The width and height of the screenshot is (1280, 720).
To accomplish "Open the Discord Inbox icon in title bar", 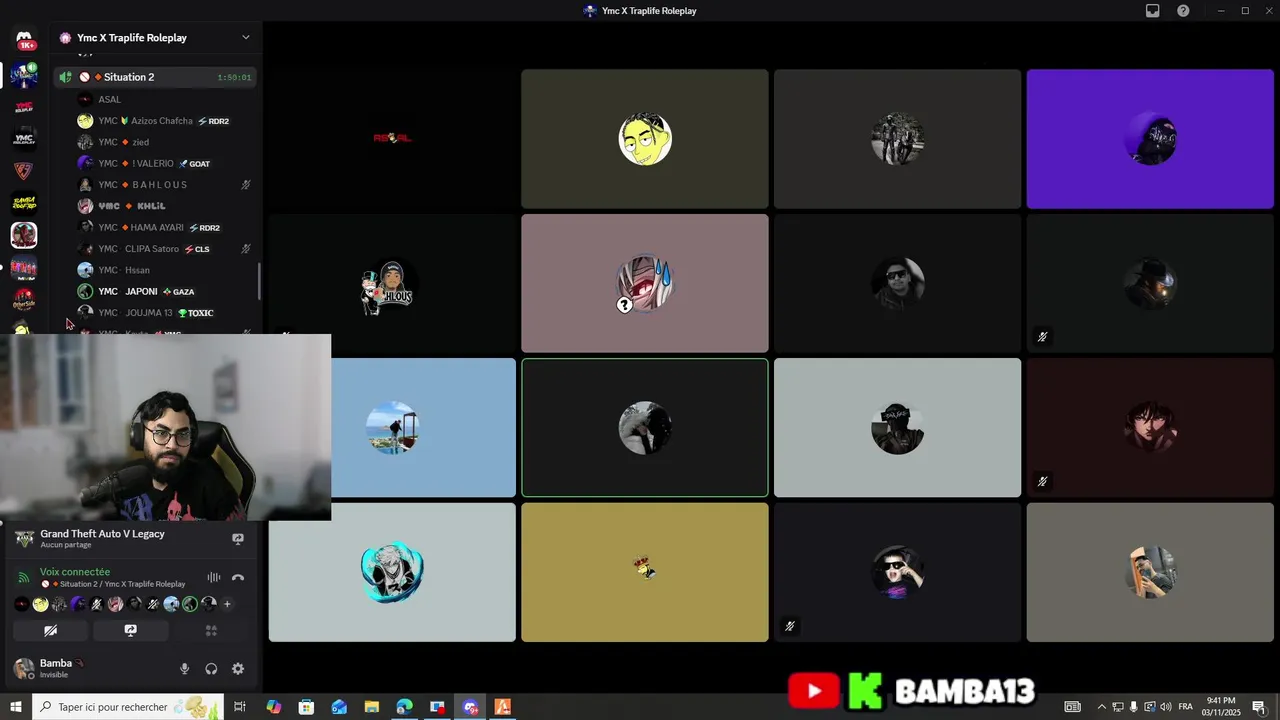I will click(1152, 11).
